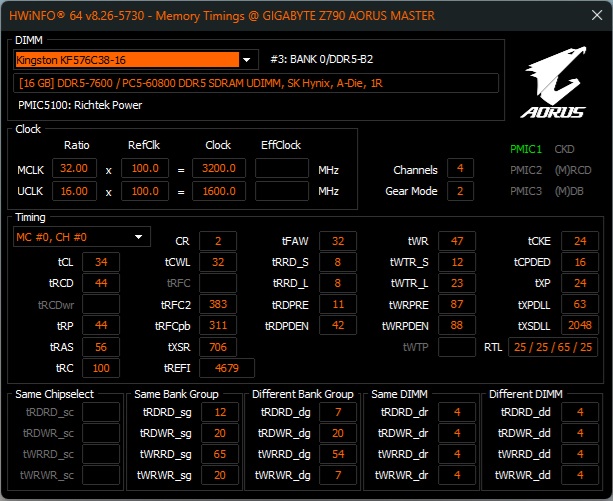Click the tXPDLL value 63
The image size is (613, 501).
[x=580, y=304]
